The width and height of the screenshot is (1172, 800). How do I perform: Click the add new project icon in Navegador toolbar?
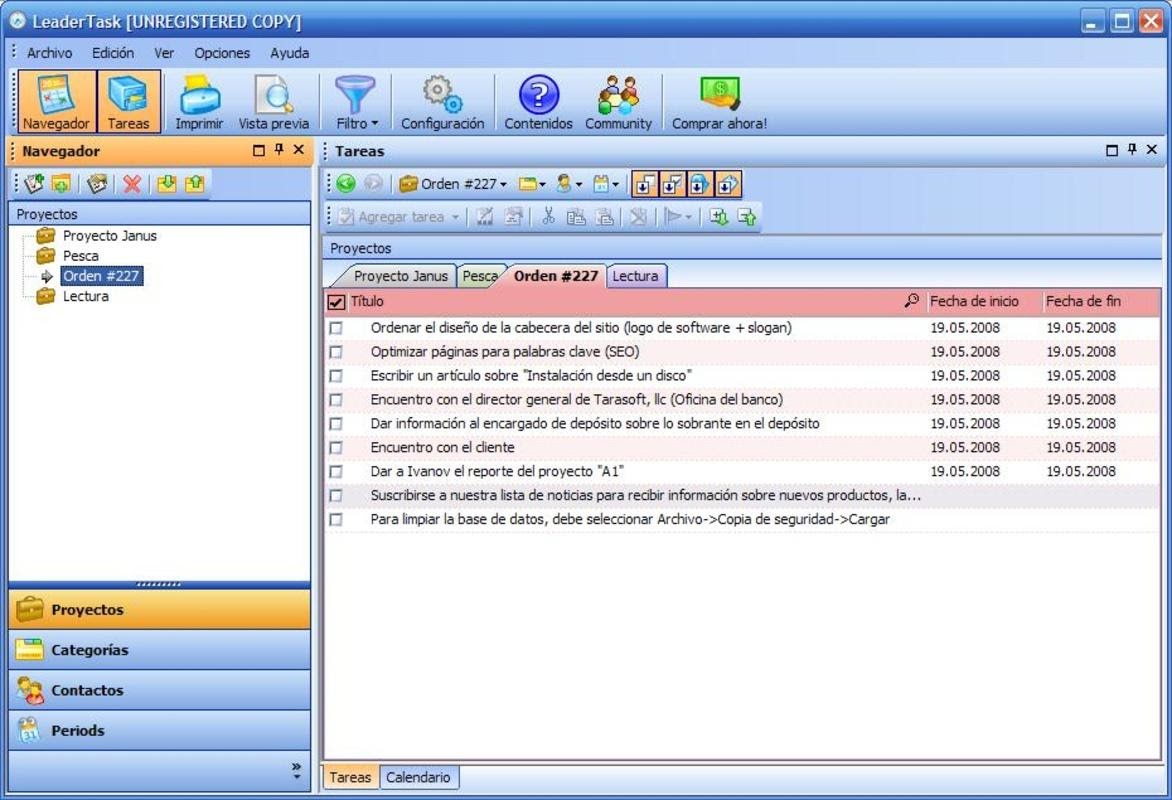coord(34,184)
